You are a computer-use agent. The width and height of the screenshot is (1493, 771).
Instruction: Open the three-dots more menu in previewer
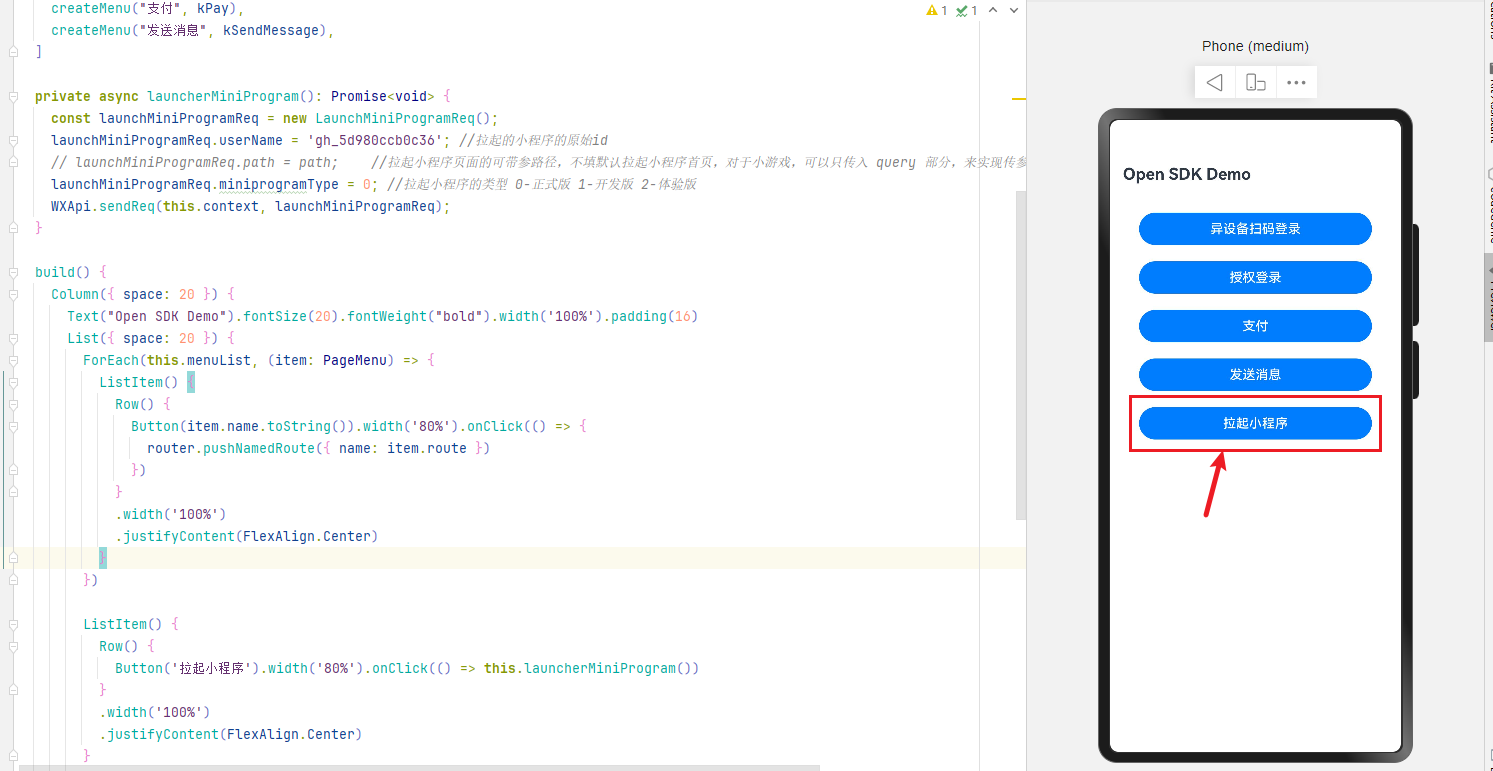(1296, 82)
